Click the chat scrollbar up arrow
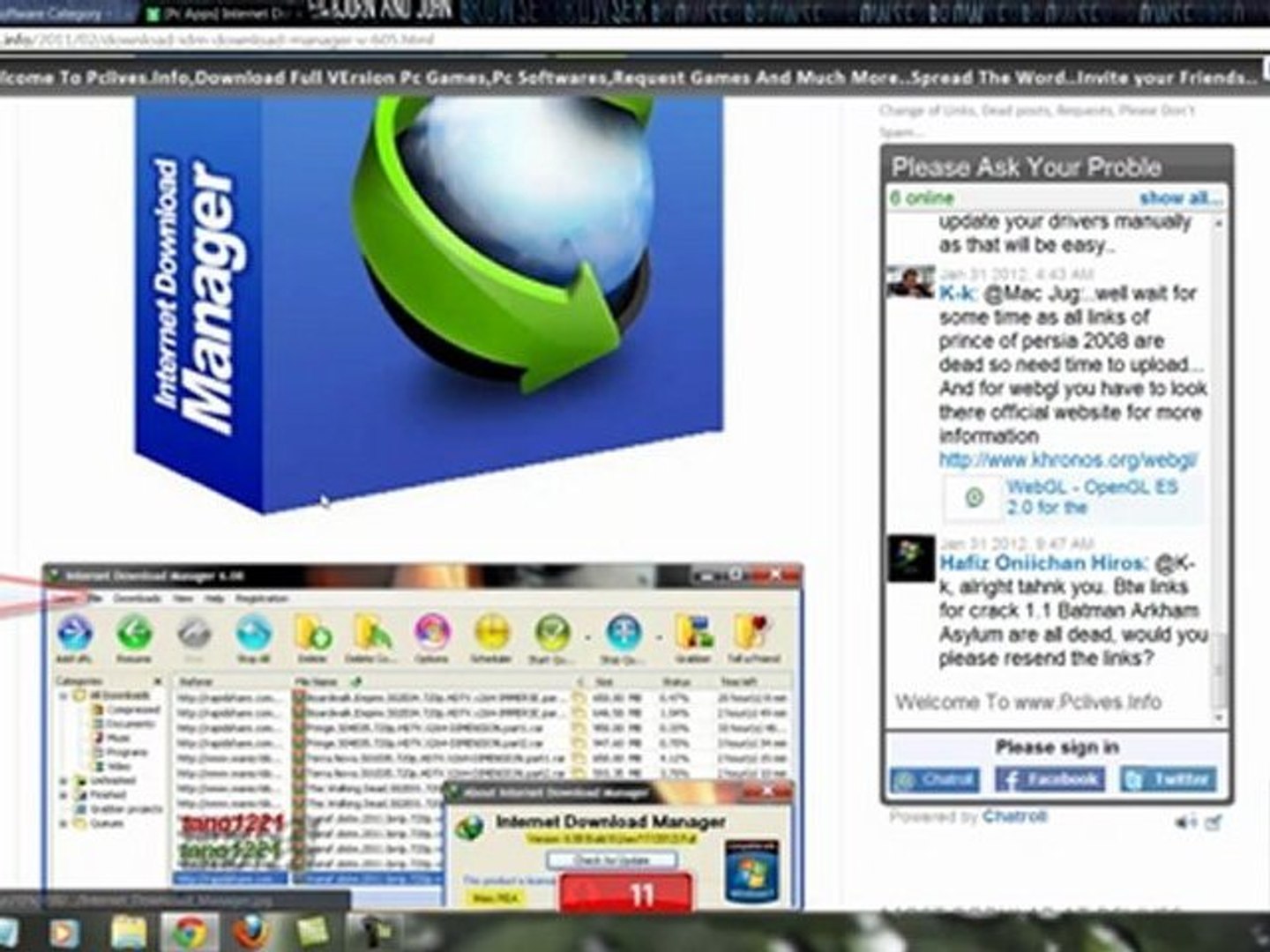The image size is (1270, 952). point(1220,224)
